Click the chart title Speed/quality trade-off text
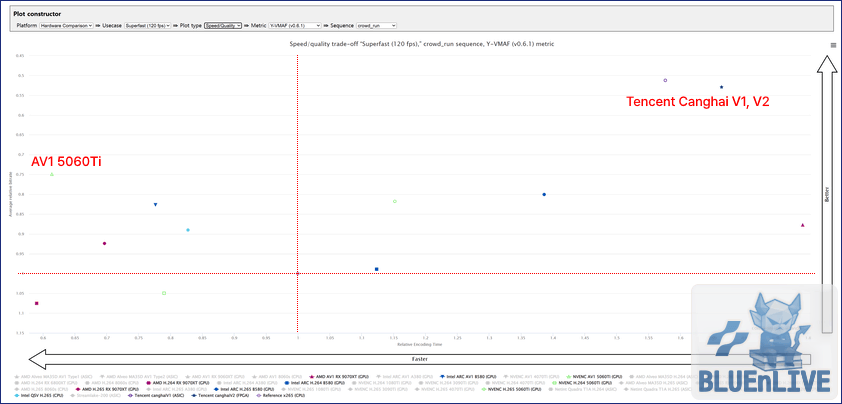842x404 pixels. pos(422,44)
